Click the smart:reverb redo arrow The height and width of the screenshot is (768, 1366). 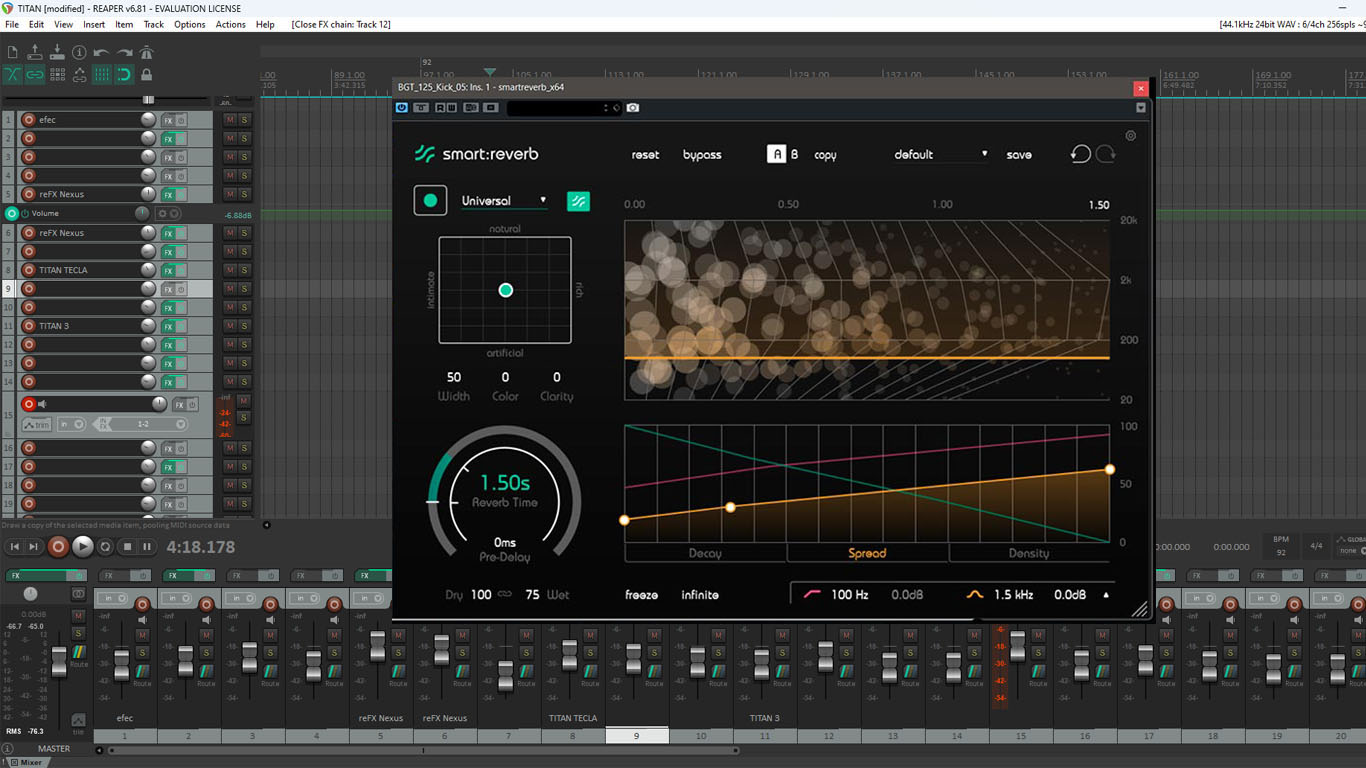[x=1106, y=154]
